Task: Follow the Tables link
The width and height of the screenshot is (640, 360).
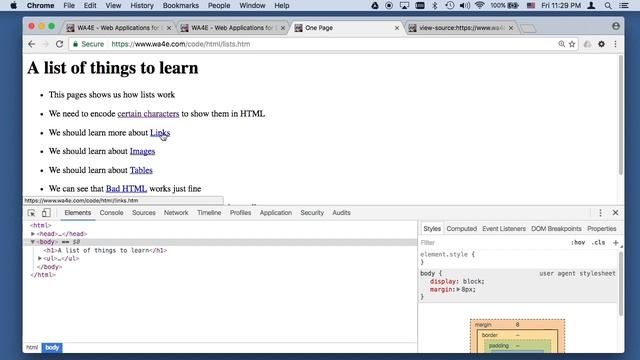Action: [x=141, y=170]
